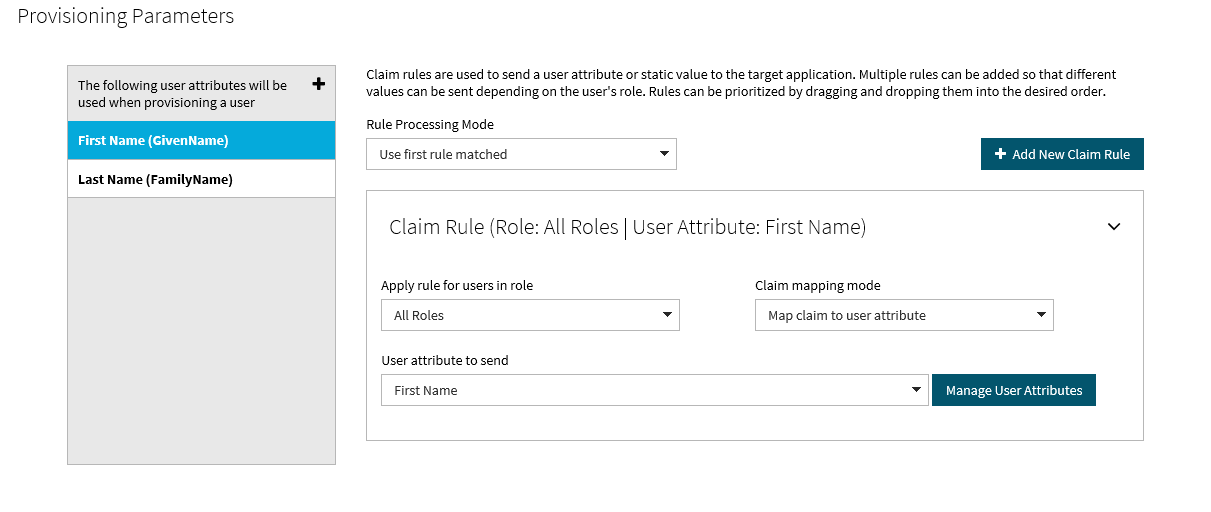
Task: Click the Claim Rule header title
Action: click(x=627, y=227)
